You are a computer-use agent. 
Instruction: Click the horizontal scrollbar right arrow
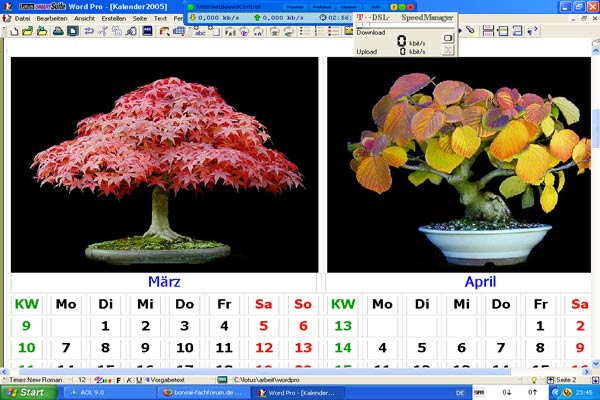tap(586, 371)
